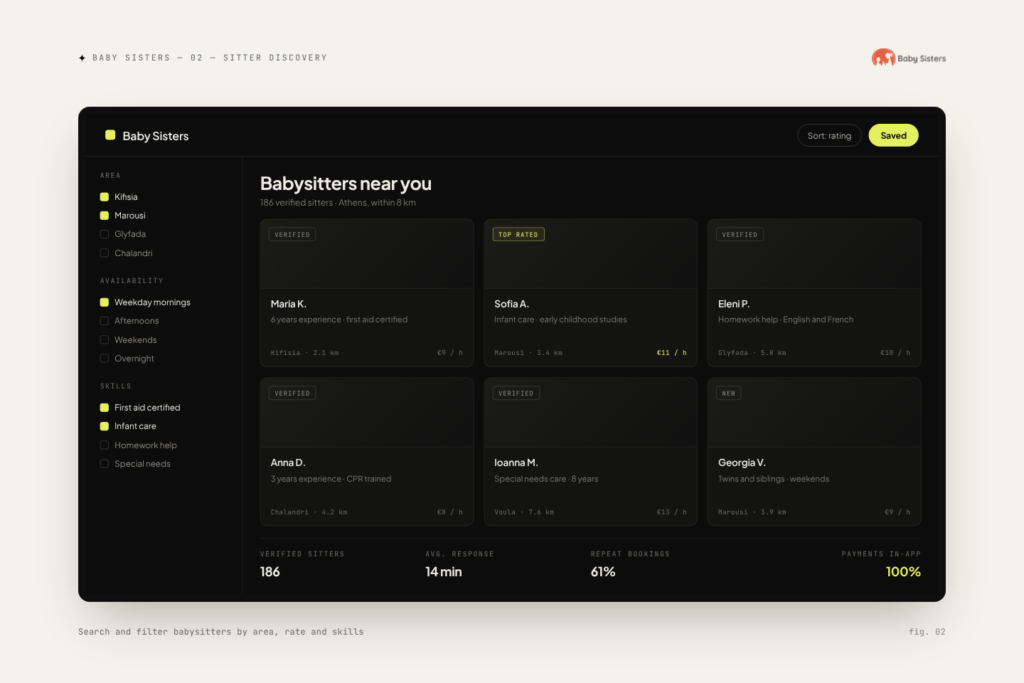Open Georgia V. sitter card photo
1024x683 pixels.
click(x=814, y=413)
